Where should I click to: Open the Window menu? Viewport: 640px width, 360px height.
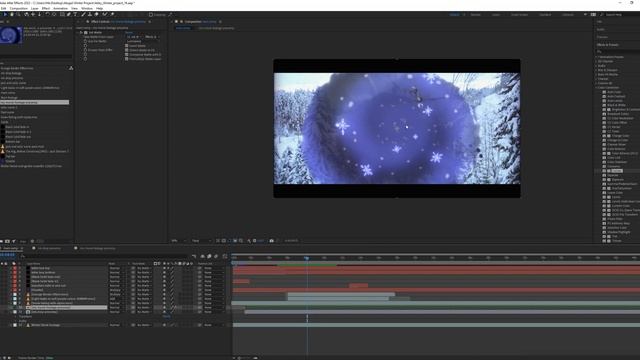[87, 8]
